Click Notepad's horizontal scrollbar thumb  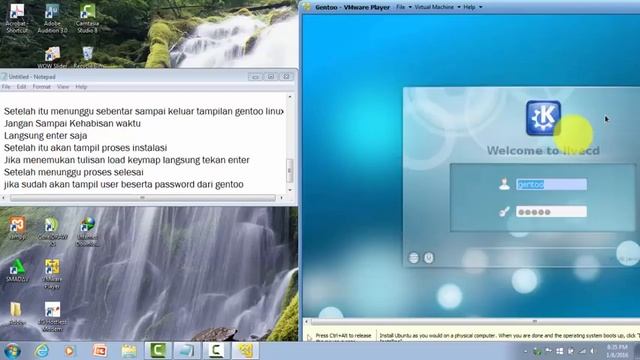[x=142, y=198]
